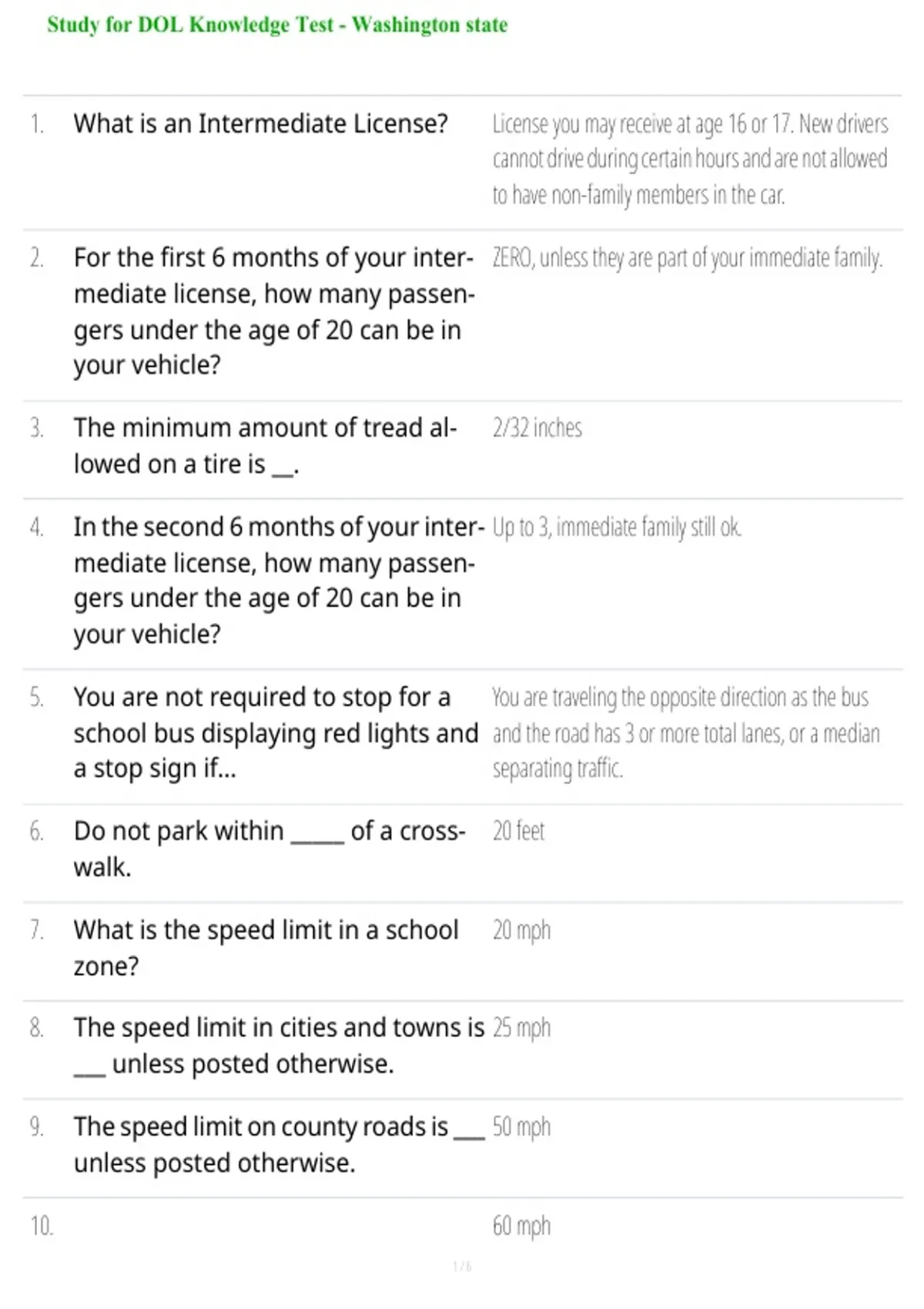Click the answer 'Up to 3, immediate family'
924x1309 pixels.
pos(617,527)
